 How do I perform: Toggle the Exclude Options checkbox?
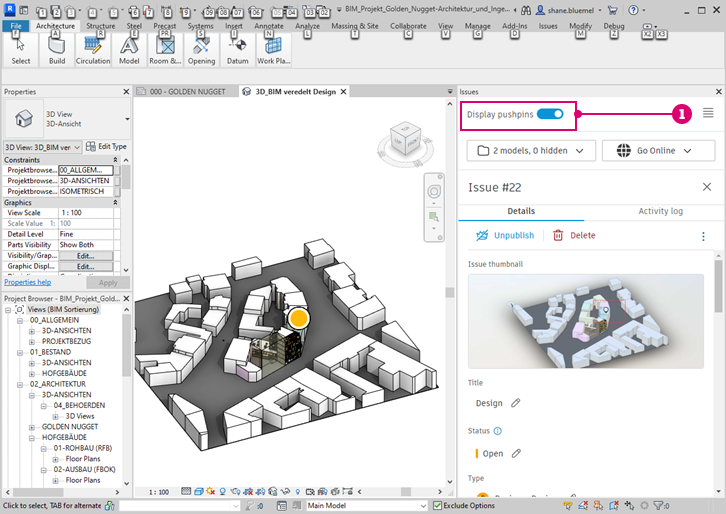click(437, 506)
